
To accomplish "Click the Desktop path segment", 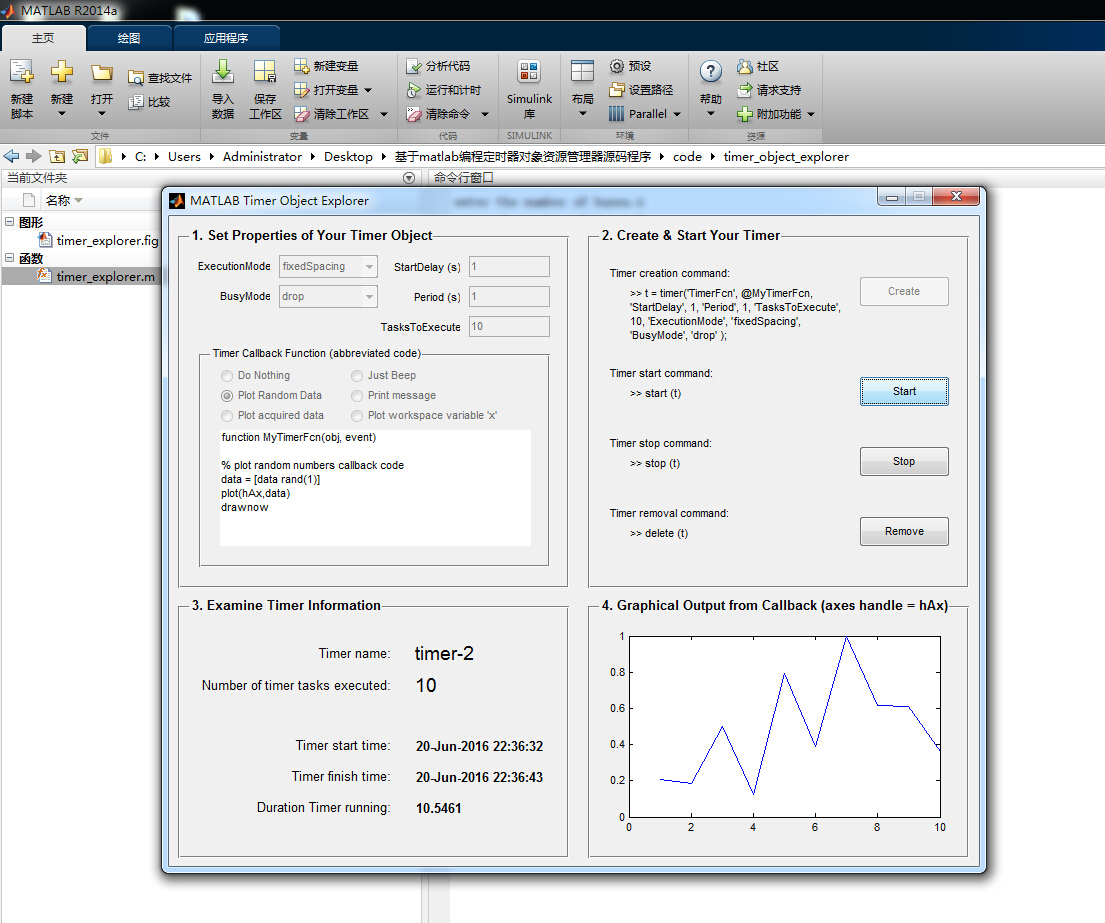I will pyautogui.click(x=348, y=156).
